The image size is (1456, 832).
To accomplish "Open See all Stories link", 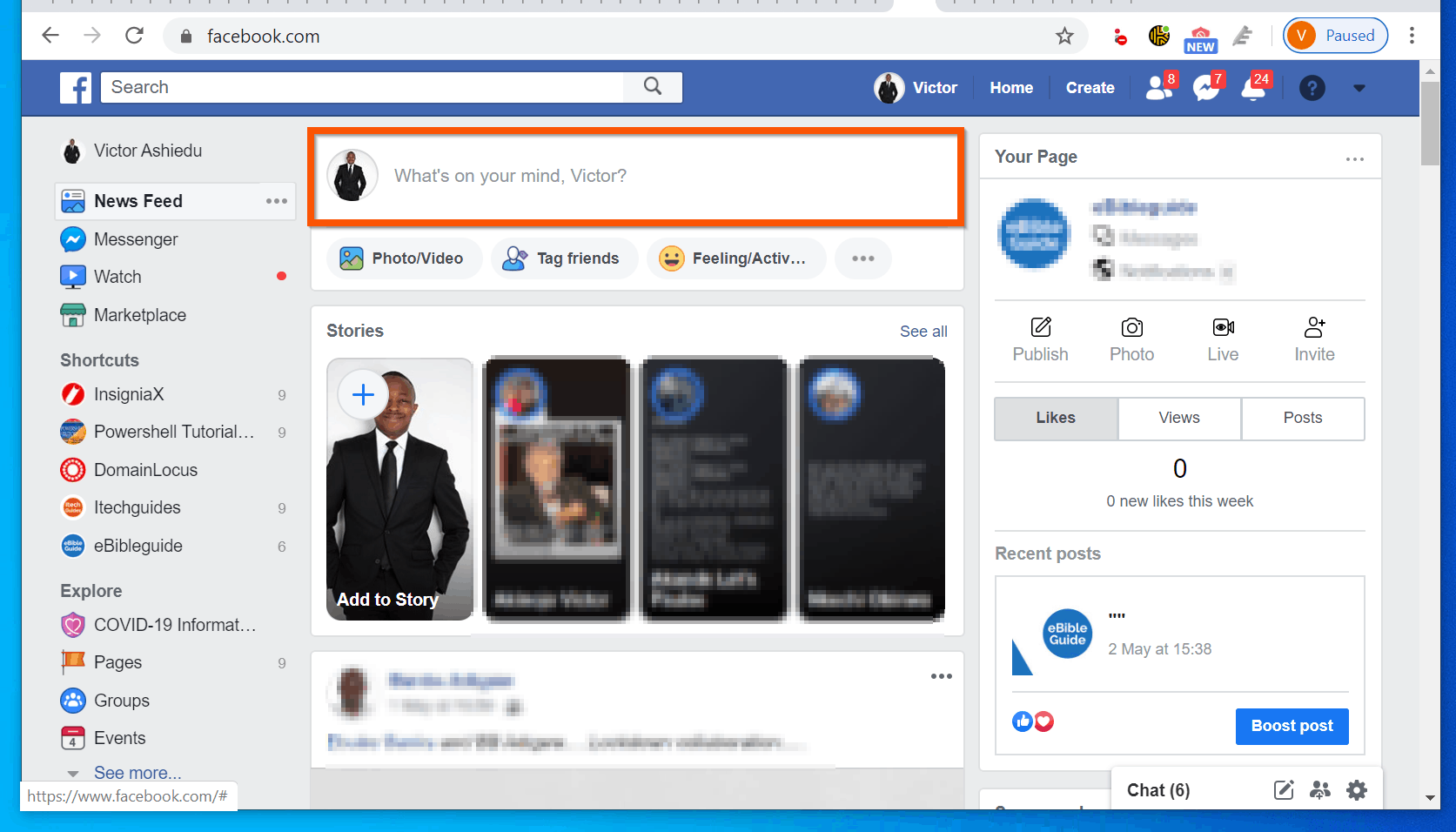I will coord(923,331).
